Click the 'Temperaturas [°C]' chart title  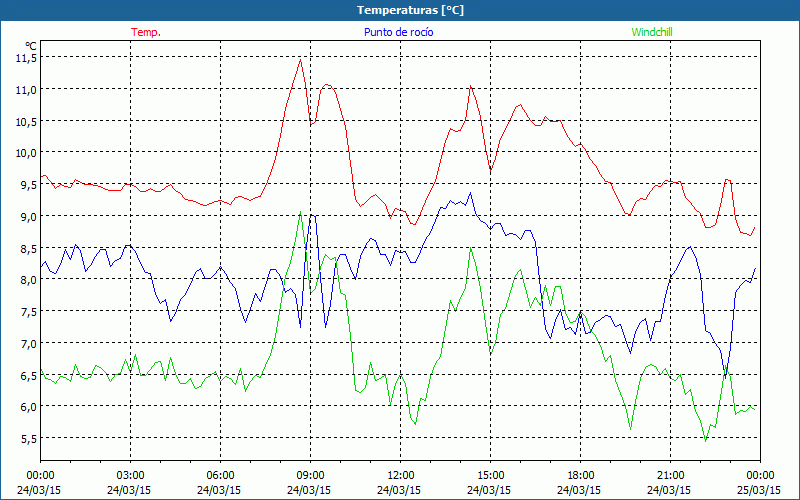(x=410, y=10)
